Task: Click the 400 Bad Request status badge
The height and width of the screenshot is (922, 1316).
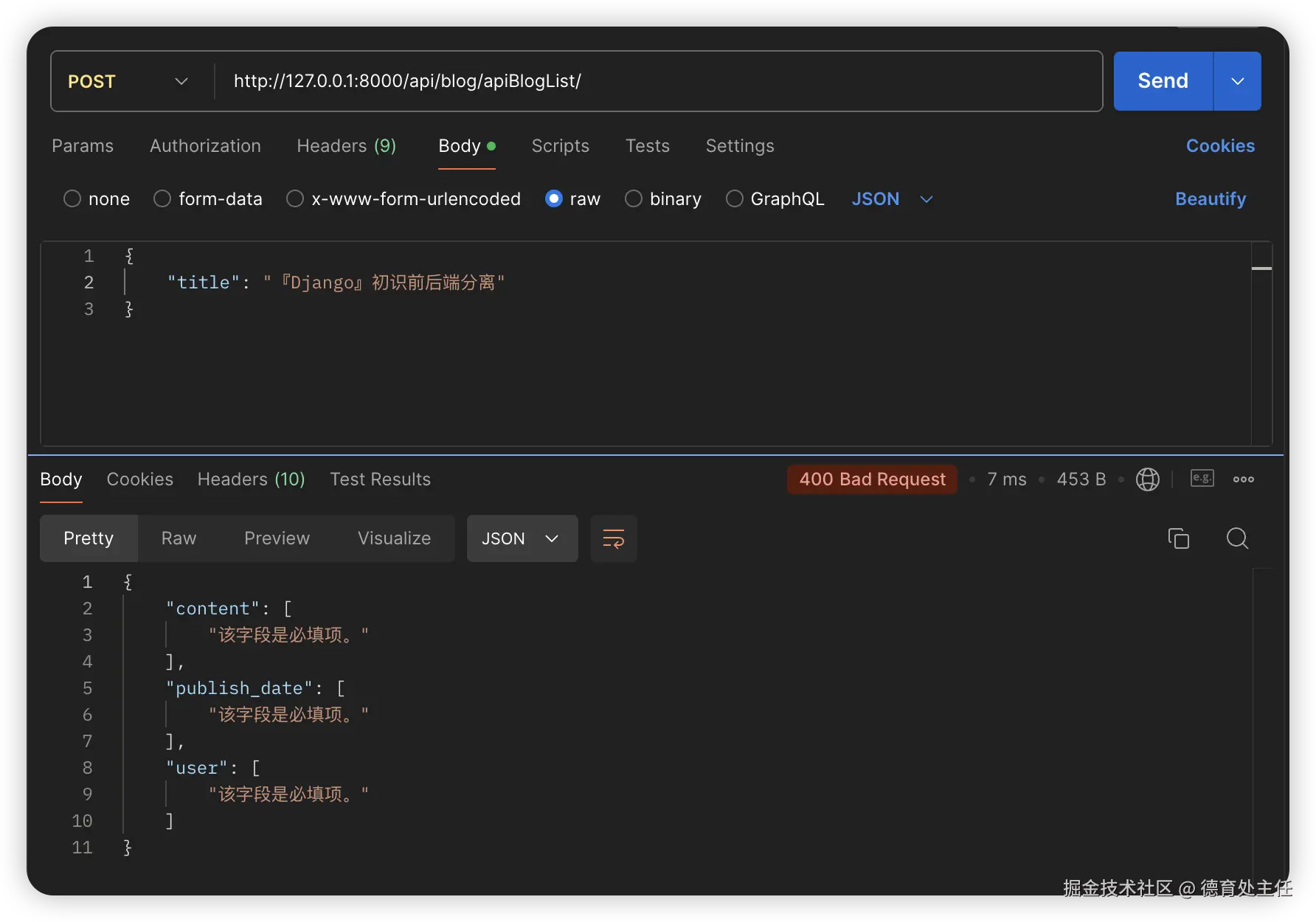Action: 872,479
